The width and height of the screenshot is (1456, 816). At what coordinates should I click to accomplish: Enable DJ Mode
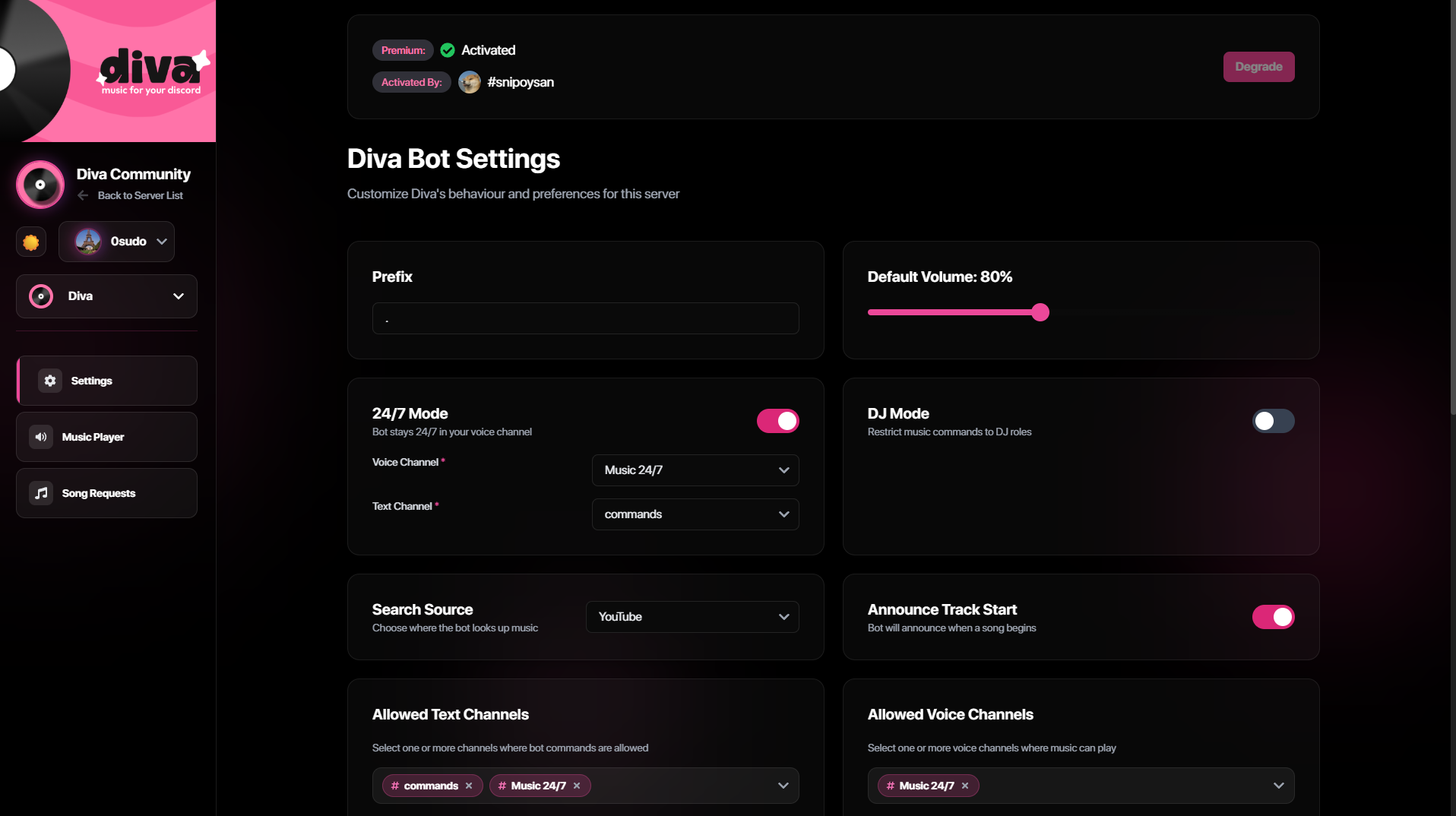(1272, 420)
